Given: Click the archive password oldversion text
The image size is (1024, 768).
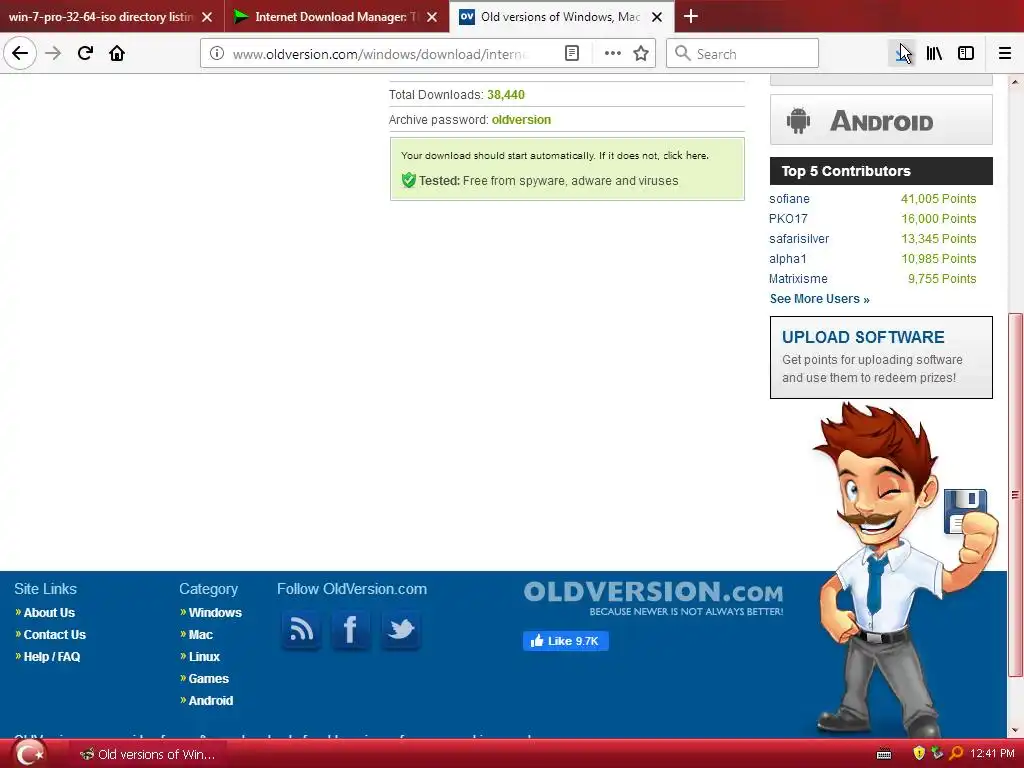Looking at the screenshot, I should tap(521, 120).
